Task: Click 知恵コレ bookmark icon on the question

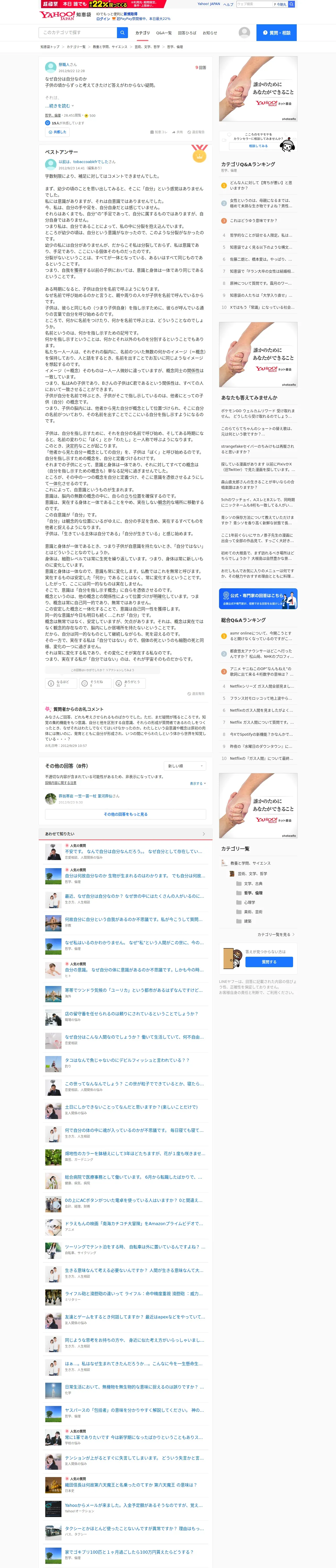Action: [159, 132]
